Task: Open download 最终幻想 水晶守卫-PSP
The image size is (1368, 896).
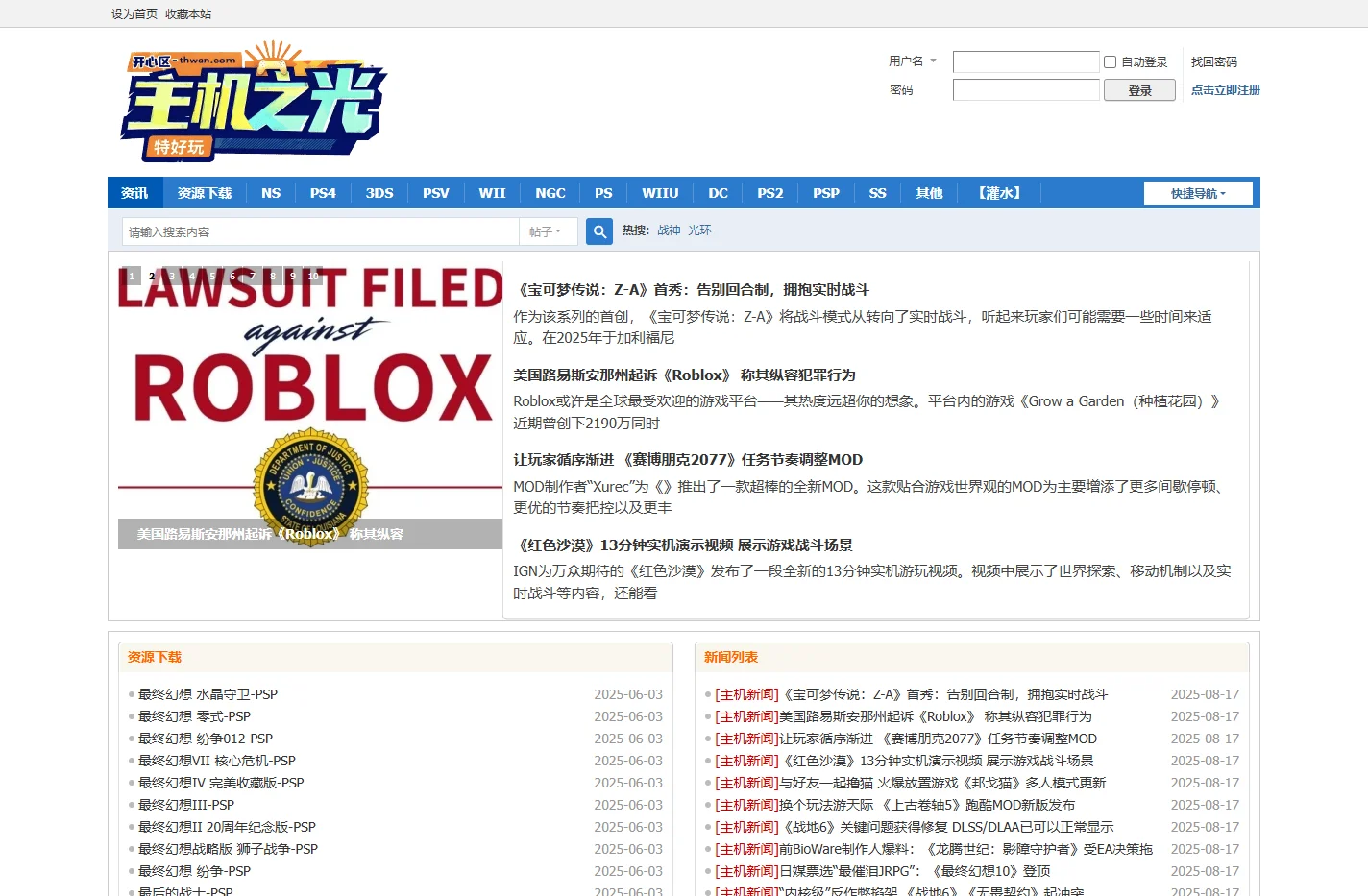Action: tap(208, 694)
